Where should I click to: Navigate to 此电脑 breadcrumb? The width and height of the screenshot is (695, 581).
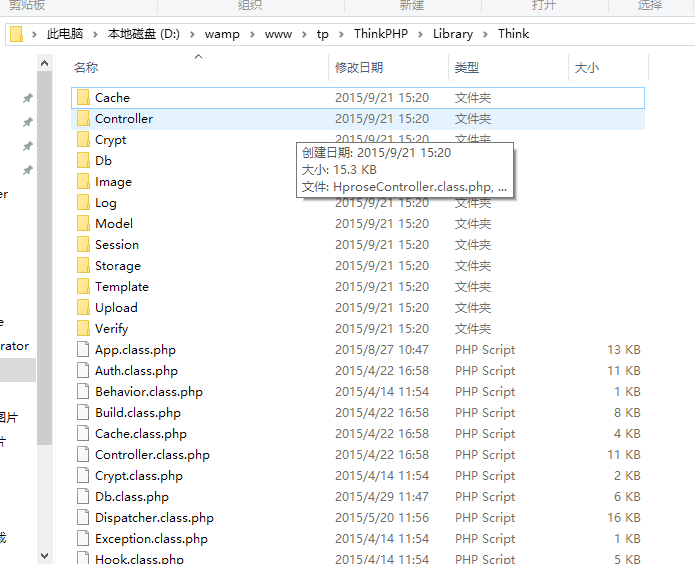[65, 34]
